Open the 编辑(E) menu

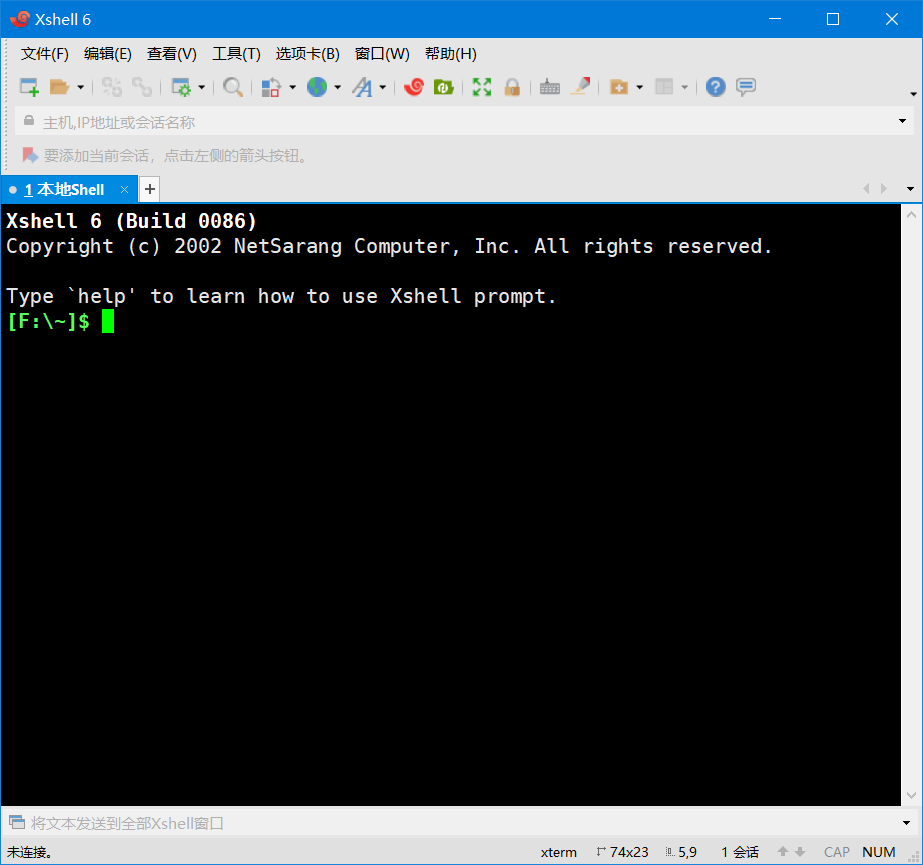coord(108,54)
